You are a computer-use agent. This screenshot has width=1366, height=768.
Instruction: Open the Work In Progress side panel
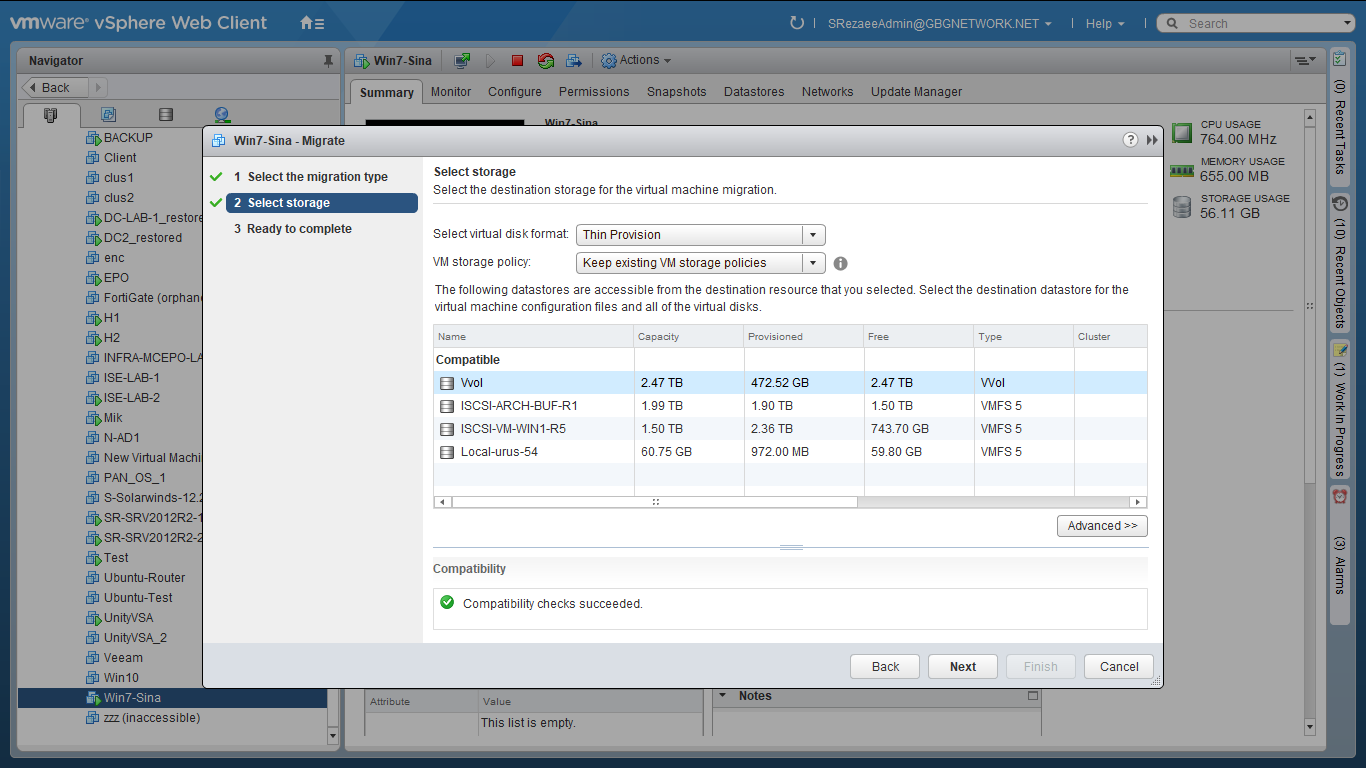[1340, 408]
